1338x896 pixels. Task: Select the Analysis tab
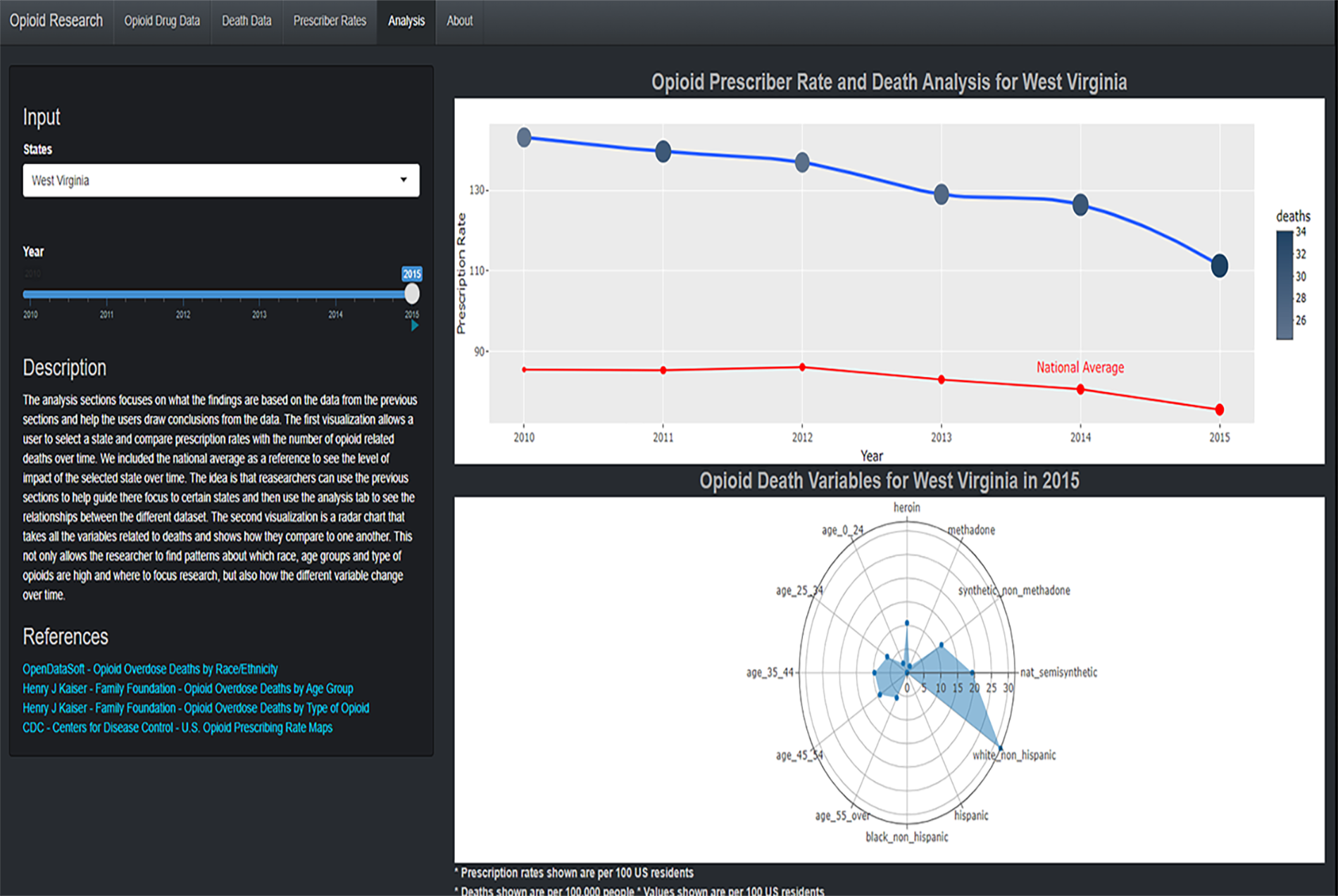(406, 21)
